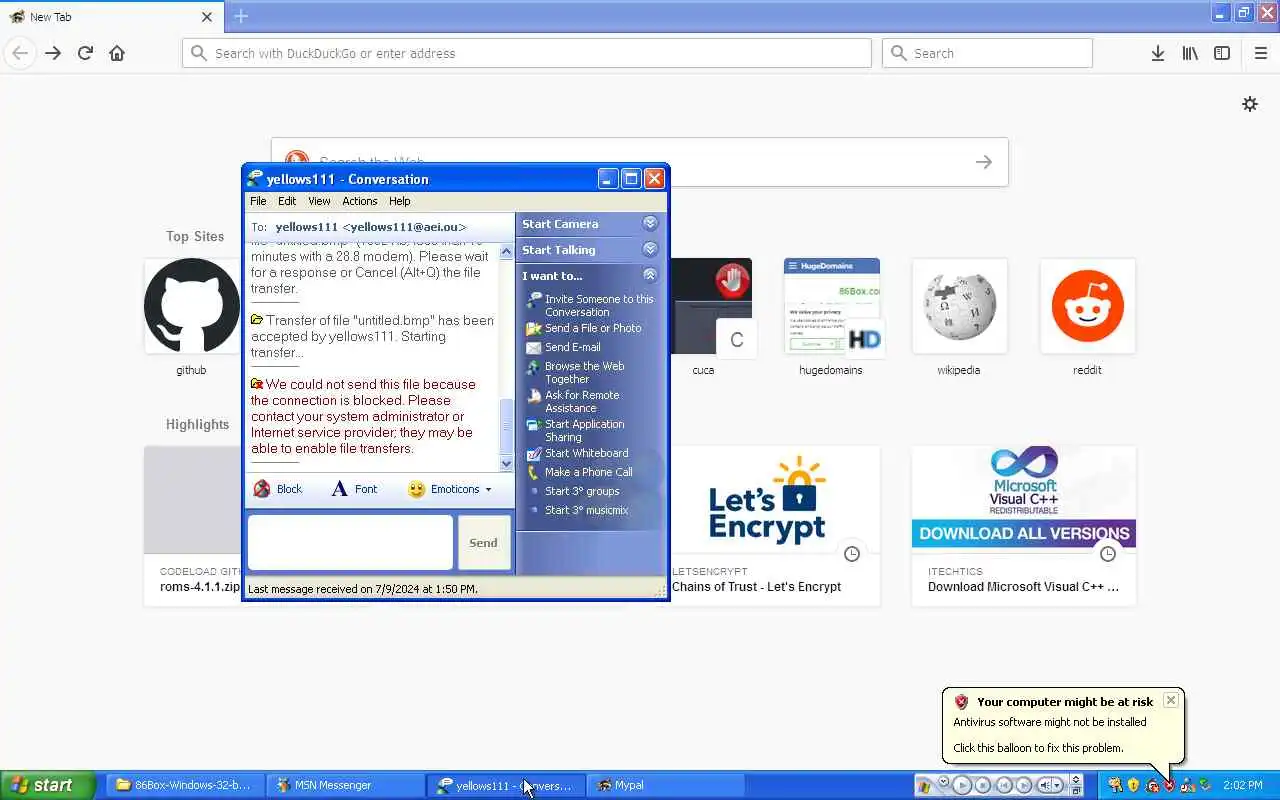
Task: Open the Font settings in the conversation
Action: coord(355,489)
